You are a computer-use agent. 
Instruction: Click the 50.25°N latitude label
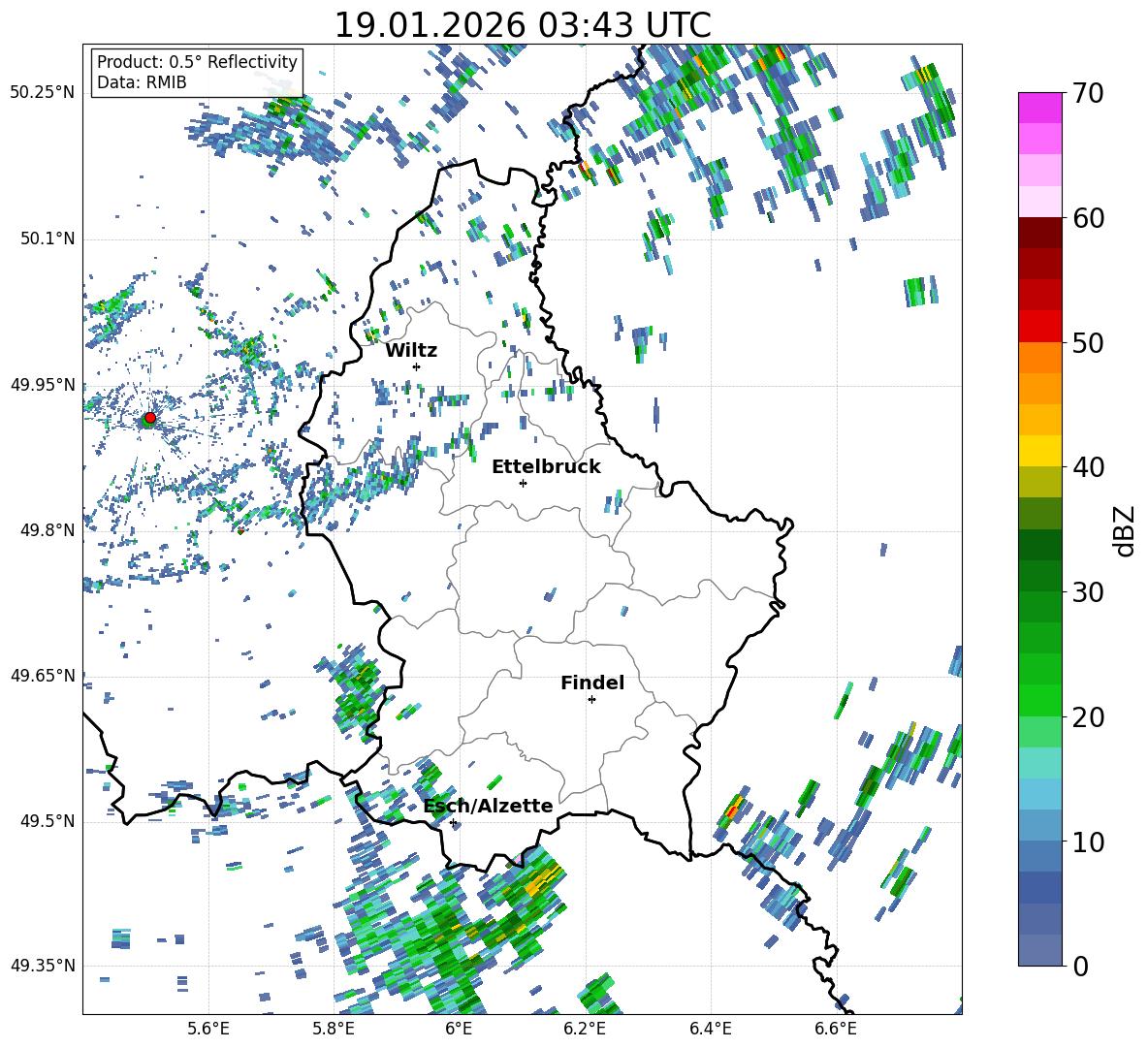[43, 93]
